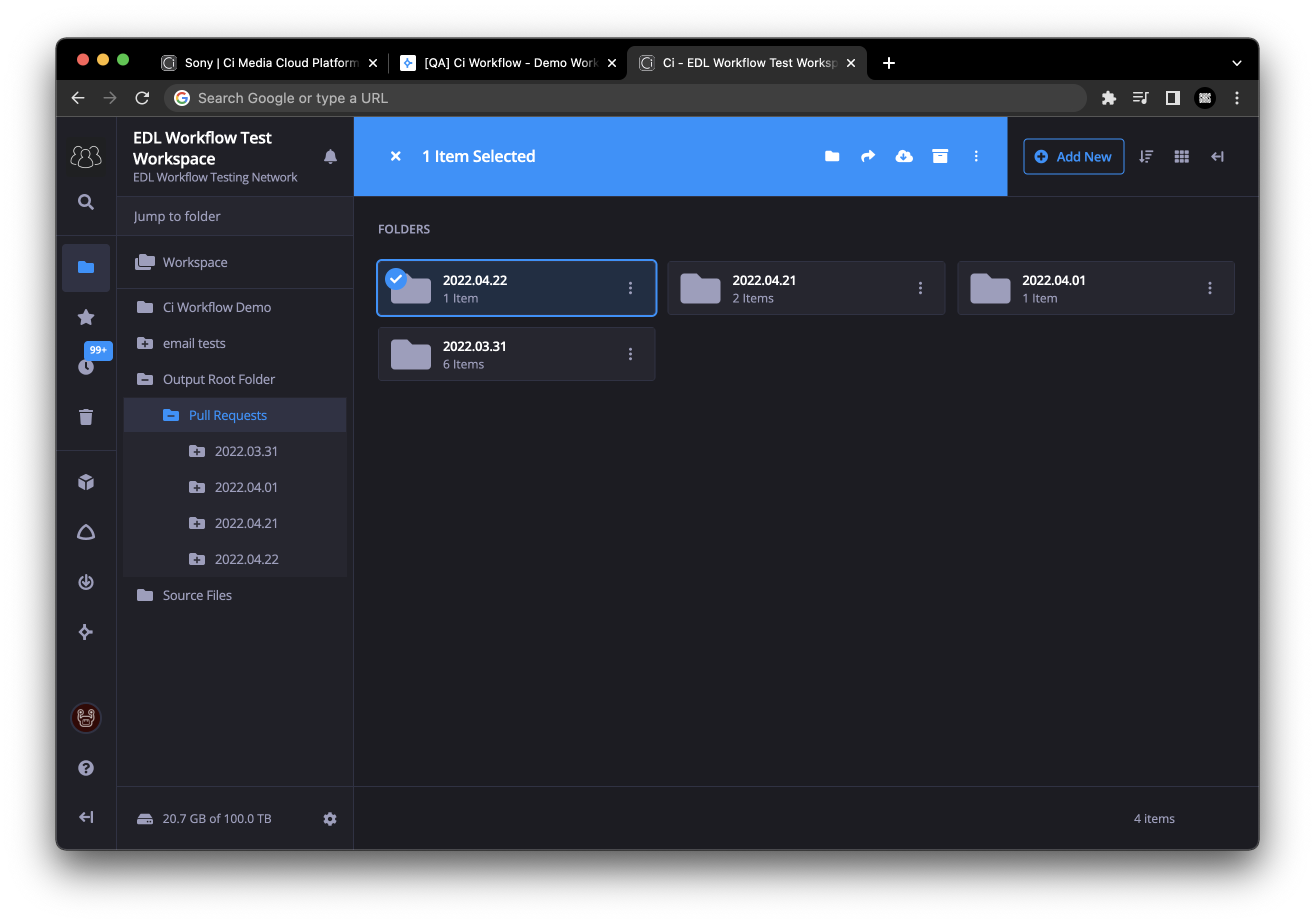This screenshot has height=924, width=1315.
Task: Archive selected item with box icon
Action: pos(940,156)
